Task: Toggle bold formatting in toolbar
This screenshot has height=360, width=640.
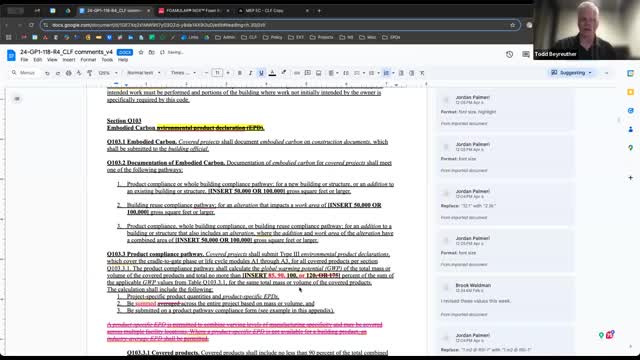Action: point(240,73)
